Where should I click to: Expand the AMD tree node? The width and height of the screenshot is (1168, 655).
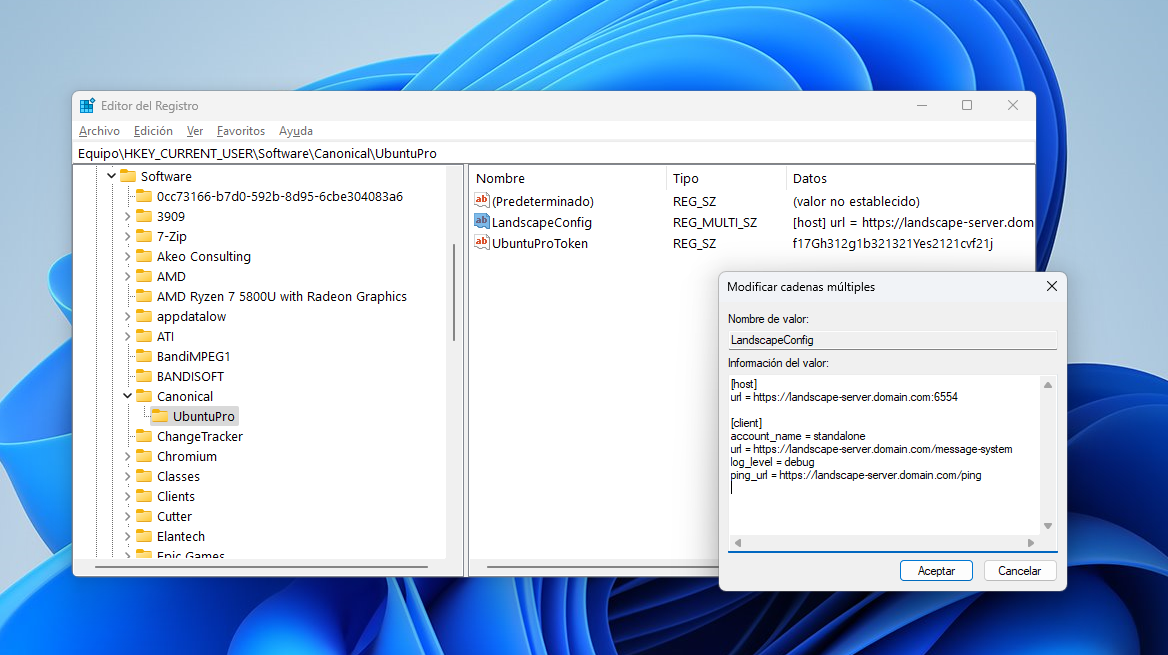[x=126, y=276]
